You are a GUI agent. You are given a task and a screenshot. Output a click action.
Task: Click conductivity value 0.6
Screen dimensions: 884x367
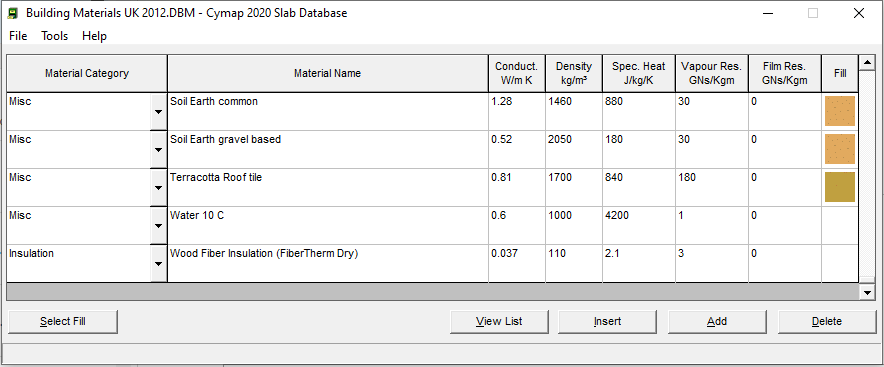click(499, 215)
